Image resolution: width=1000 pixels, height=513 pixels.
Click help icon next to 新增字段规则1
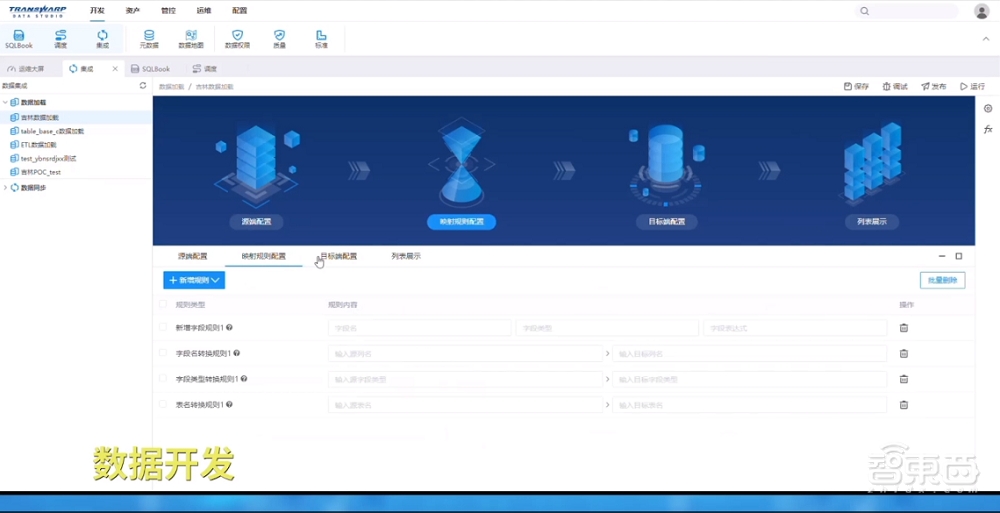pyautogui.click(x=229, y=327)
